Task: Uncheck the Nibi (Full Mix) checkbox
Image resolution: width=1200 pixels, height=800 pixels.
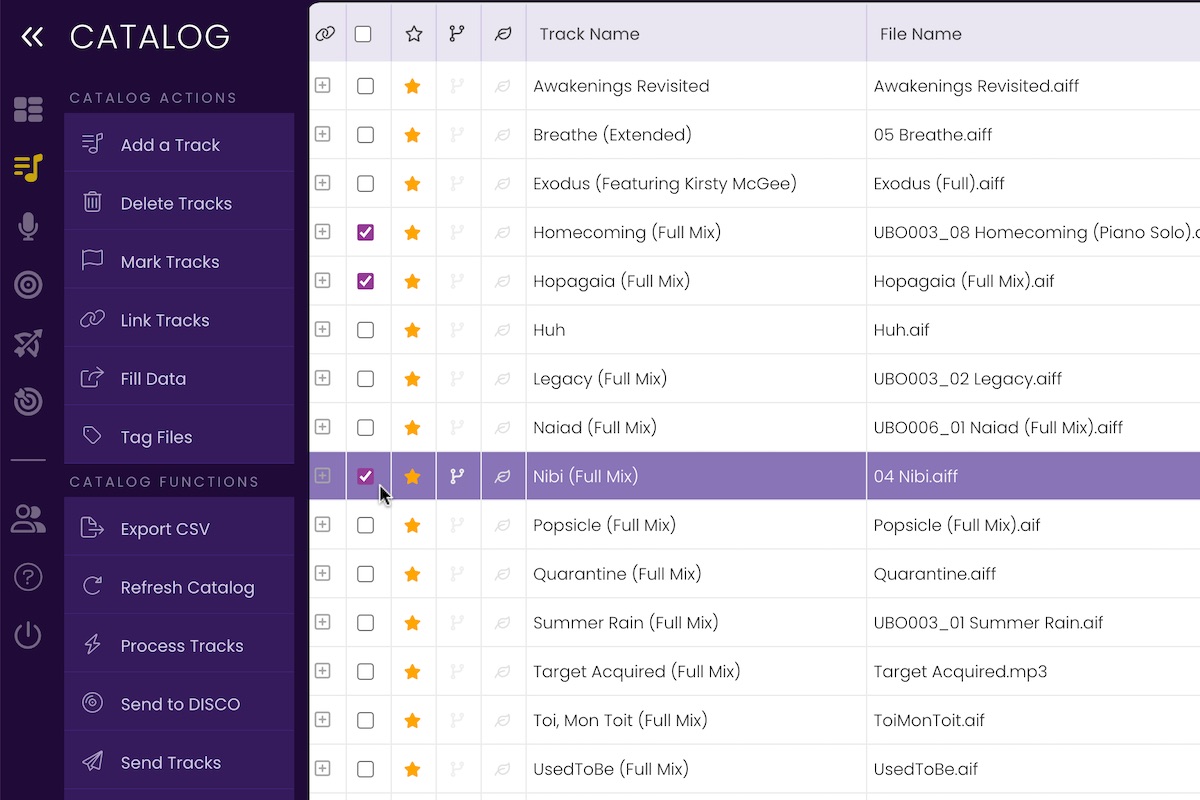Action: click(x=365, y=477)
